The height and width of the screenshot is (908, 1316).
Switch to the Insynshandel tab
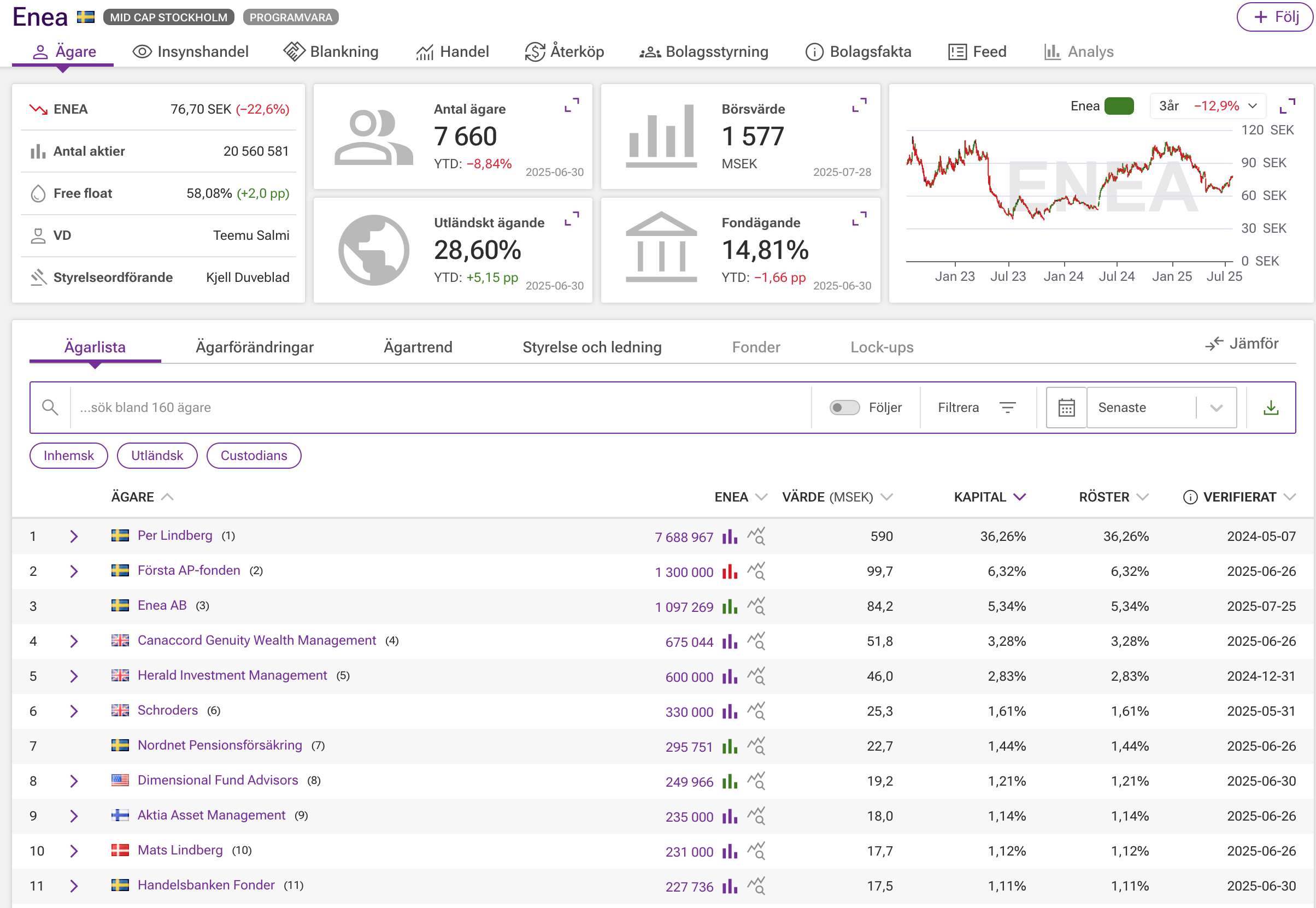[x=191, y=52]
